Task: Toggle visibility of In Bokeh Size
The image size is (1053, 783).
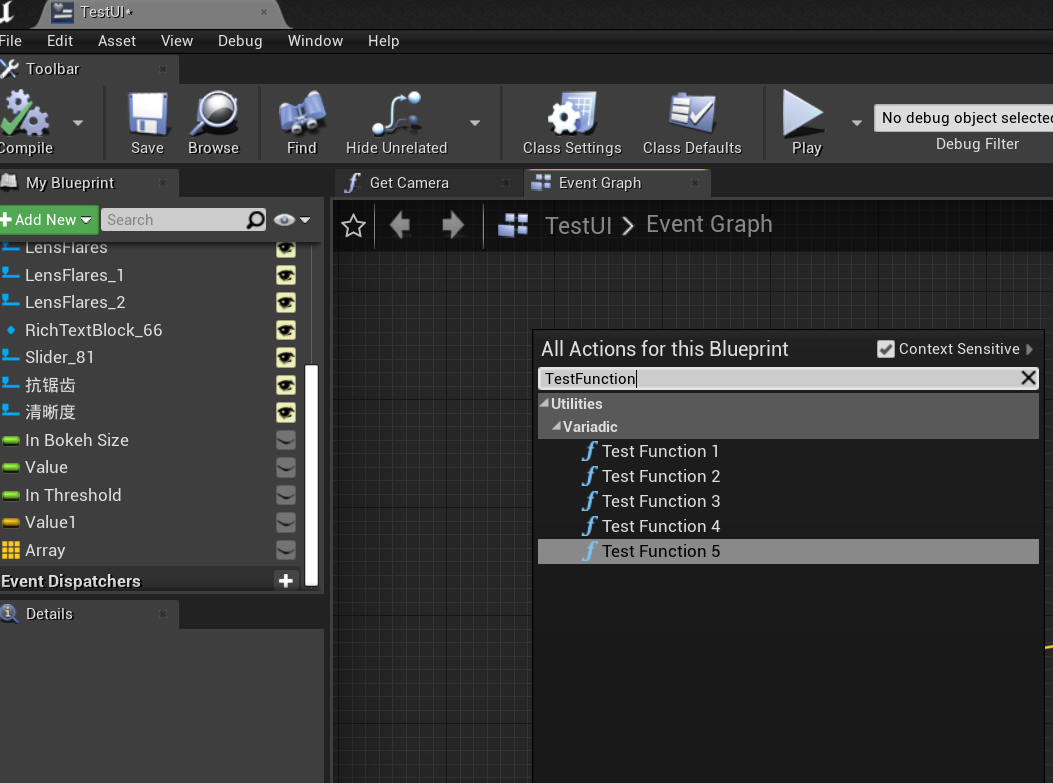Action: tap(285, 441)
